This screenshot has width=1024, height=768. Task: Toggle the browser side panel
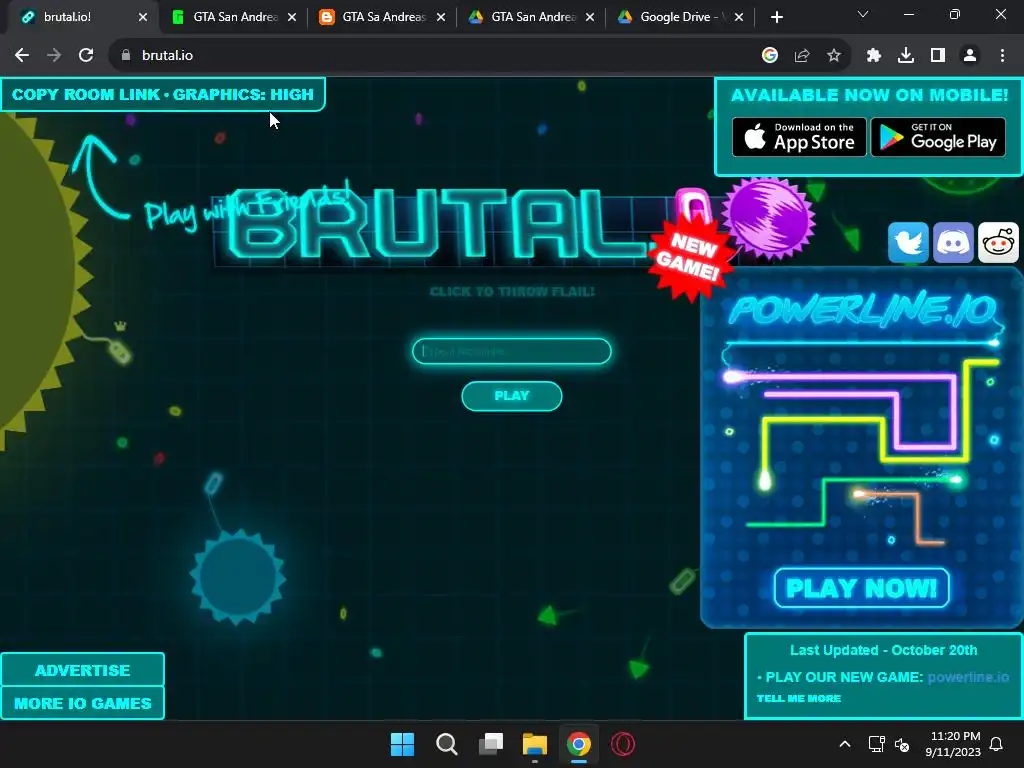[938, 56]
